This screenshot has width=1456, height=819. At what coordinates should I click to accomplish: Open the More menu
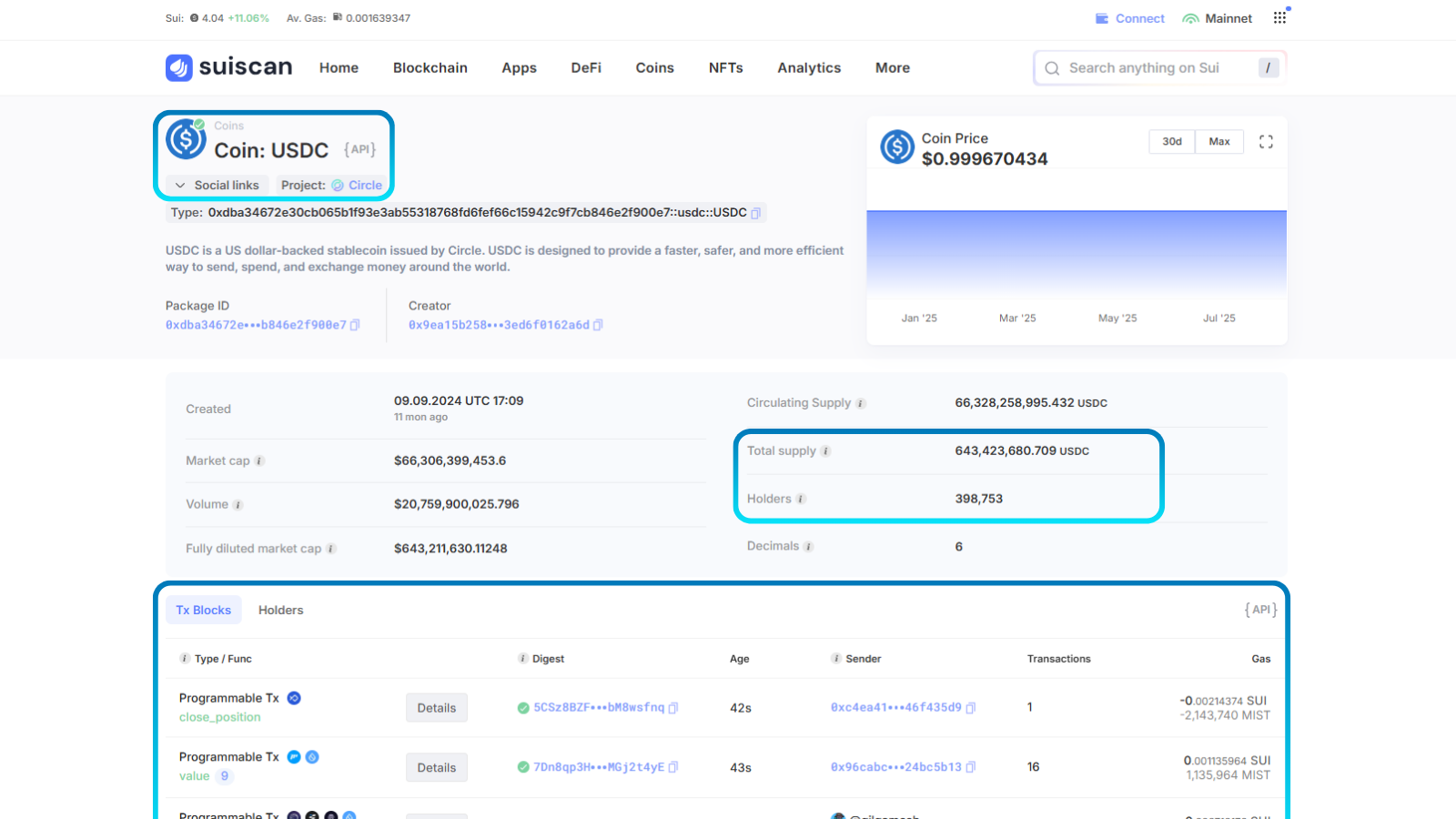pos(893,68)
